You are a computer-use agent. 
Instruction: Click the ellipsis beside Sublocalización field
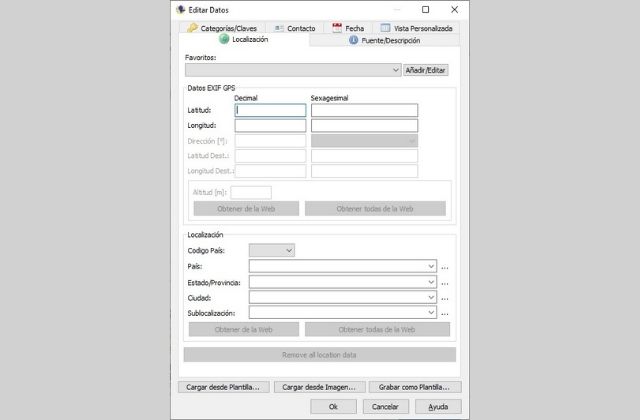point(446,313)
